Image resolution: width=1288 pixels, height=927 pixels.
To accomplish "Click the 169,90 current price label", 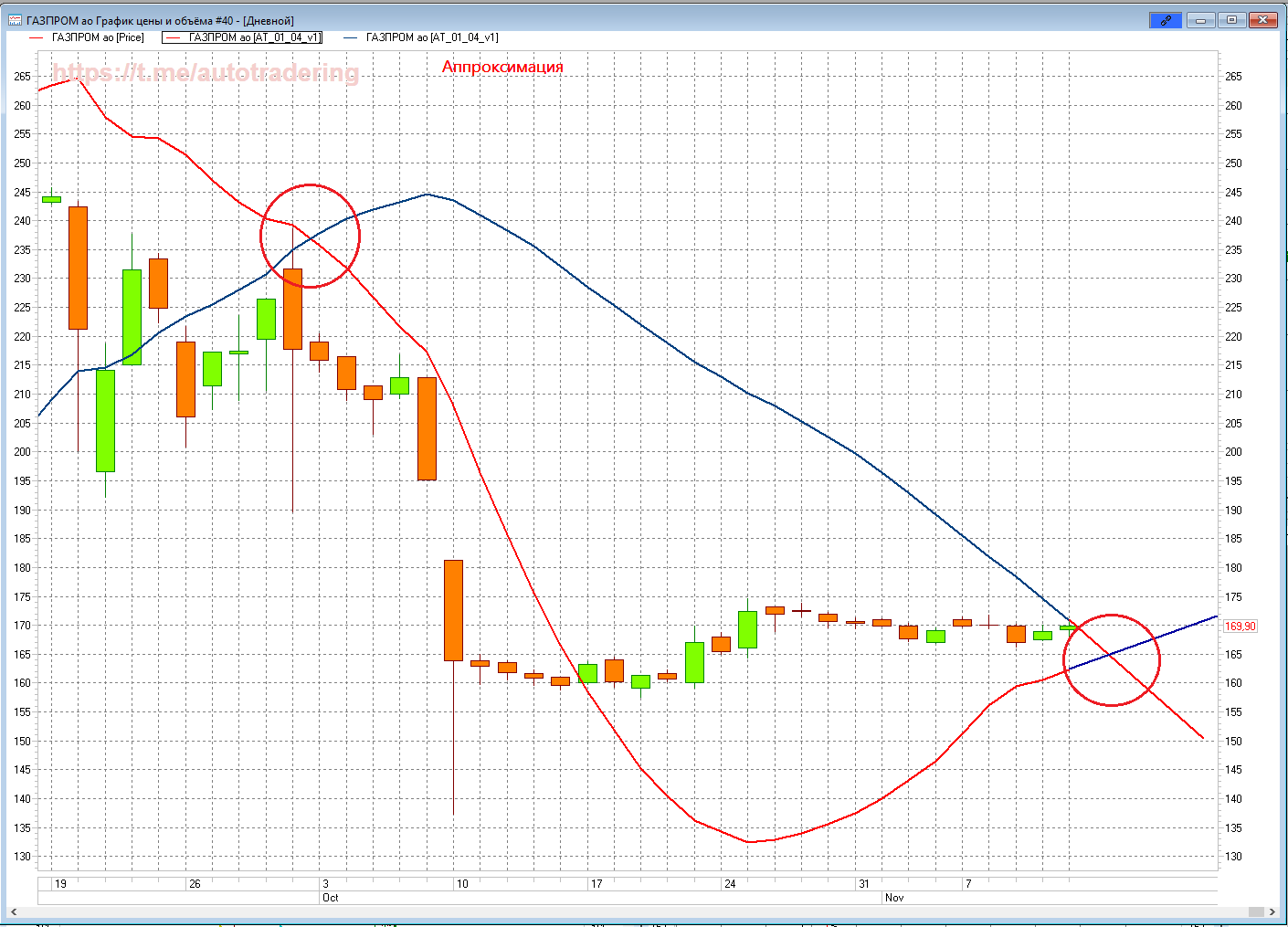I will point(1240,627).
